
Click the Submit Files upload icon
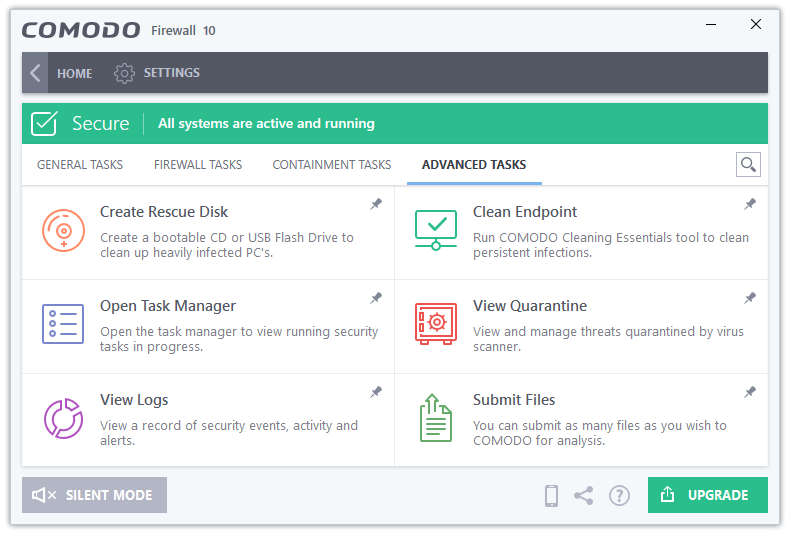click(436, 418)
